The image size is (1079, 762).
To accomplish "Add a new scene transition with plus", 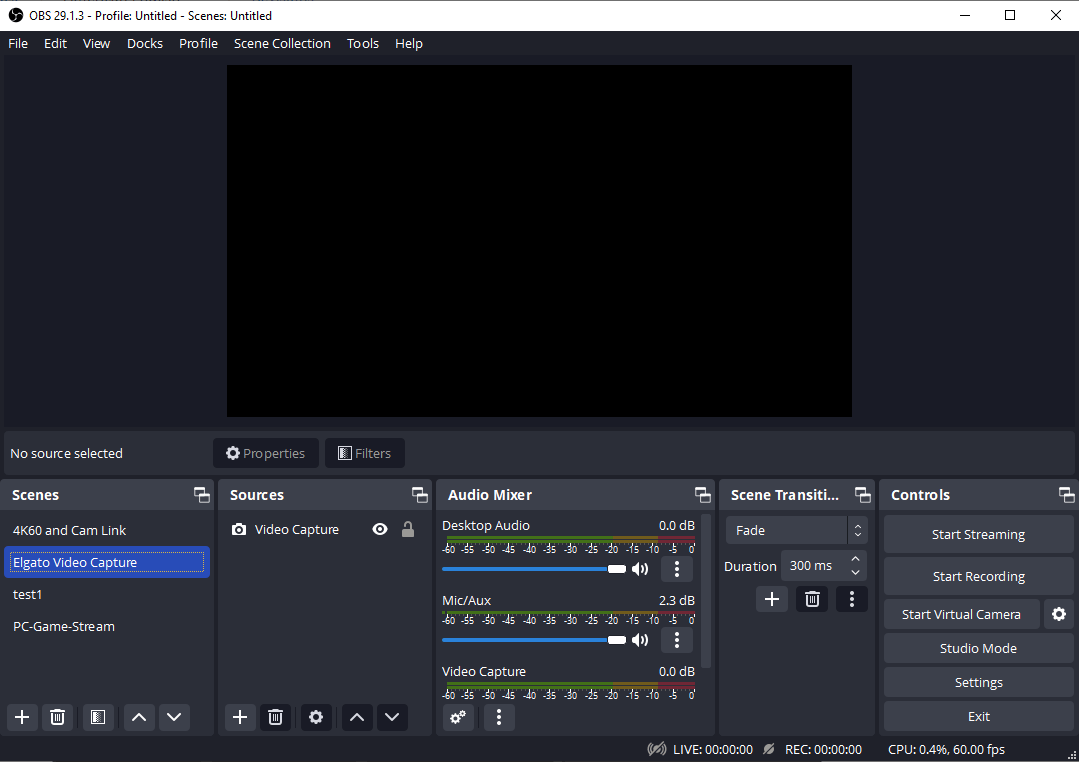I will click(x=771, y=598).
